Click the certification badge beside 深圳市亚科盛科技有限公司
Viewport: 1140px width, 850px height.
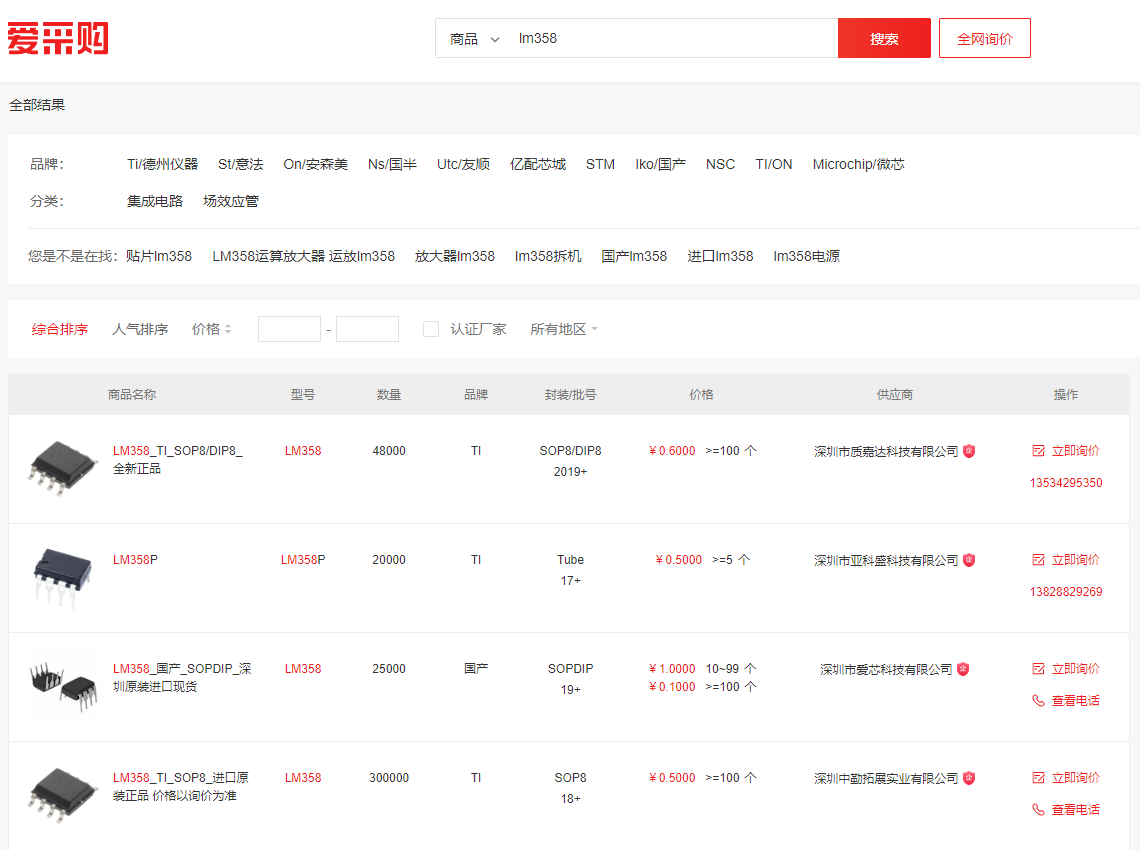[x=969, y=560]
